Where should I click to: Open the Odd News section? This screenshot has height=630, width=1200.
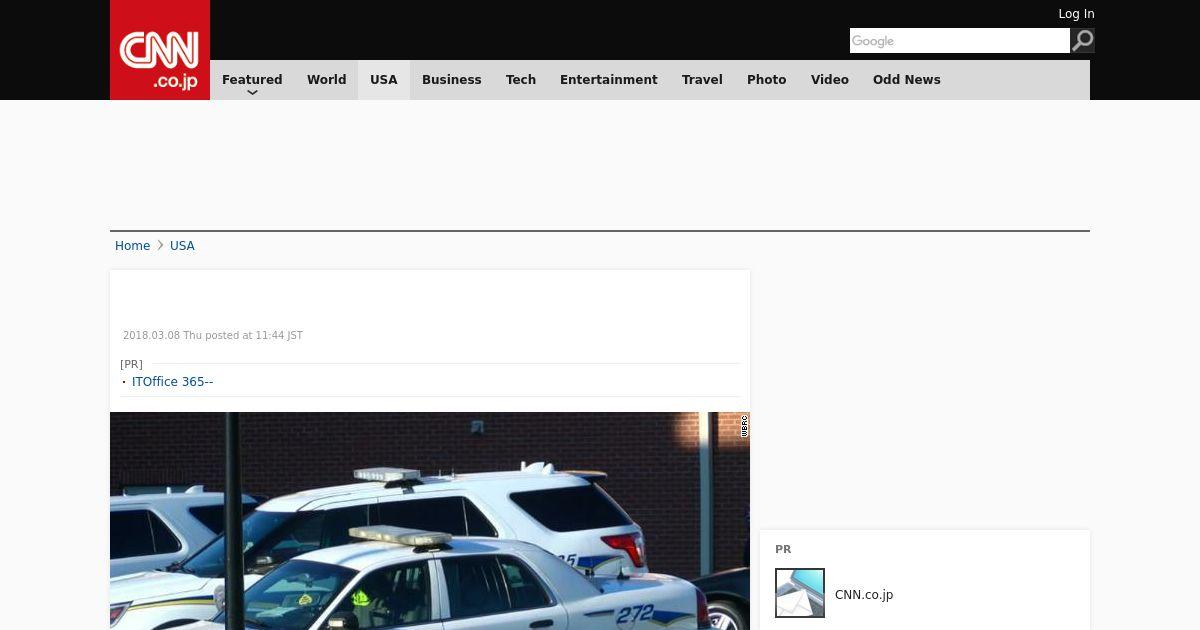click(907, 80)
